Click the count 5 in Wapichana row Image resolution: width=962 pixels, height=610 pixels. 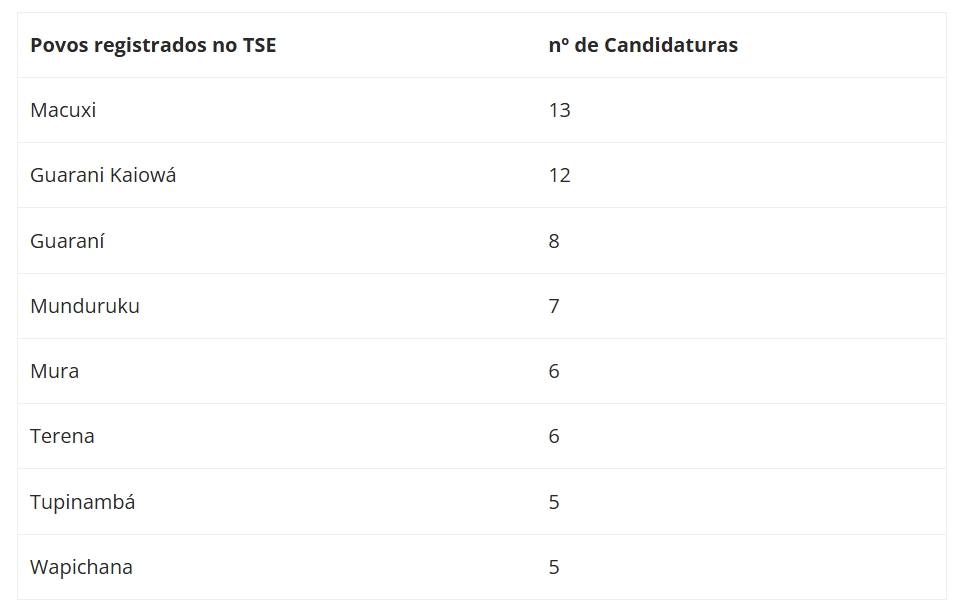(554, 568)
